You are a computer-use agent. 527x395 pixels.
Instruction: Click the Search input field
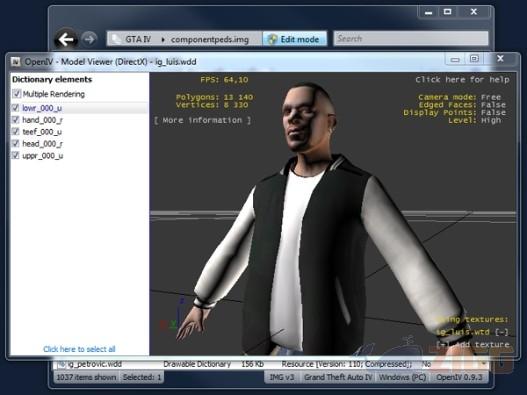pyautogui.click(x=411, y=38)
